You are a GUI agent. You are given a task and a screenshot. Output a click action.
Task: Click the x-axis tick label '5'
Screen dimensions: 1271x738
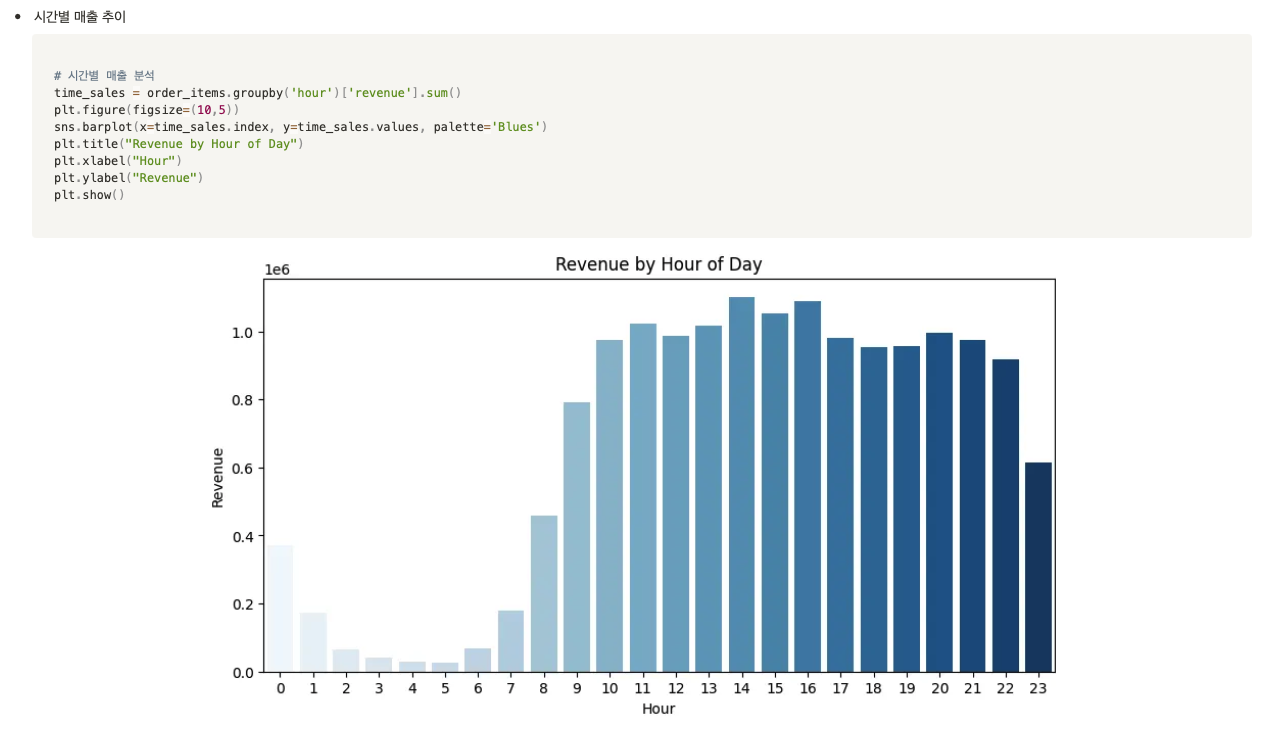(x=445, y=689)
